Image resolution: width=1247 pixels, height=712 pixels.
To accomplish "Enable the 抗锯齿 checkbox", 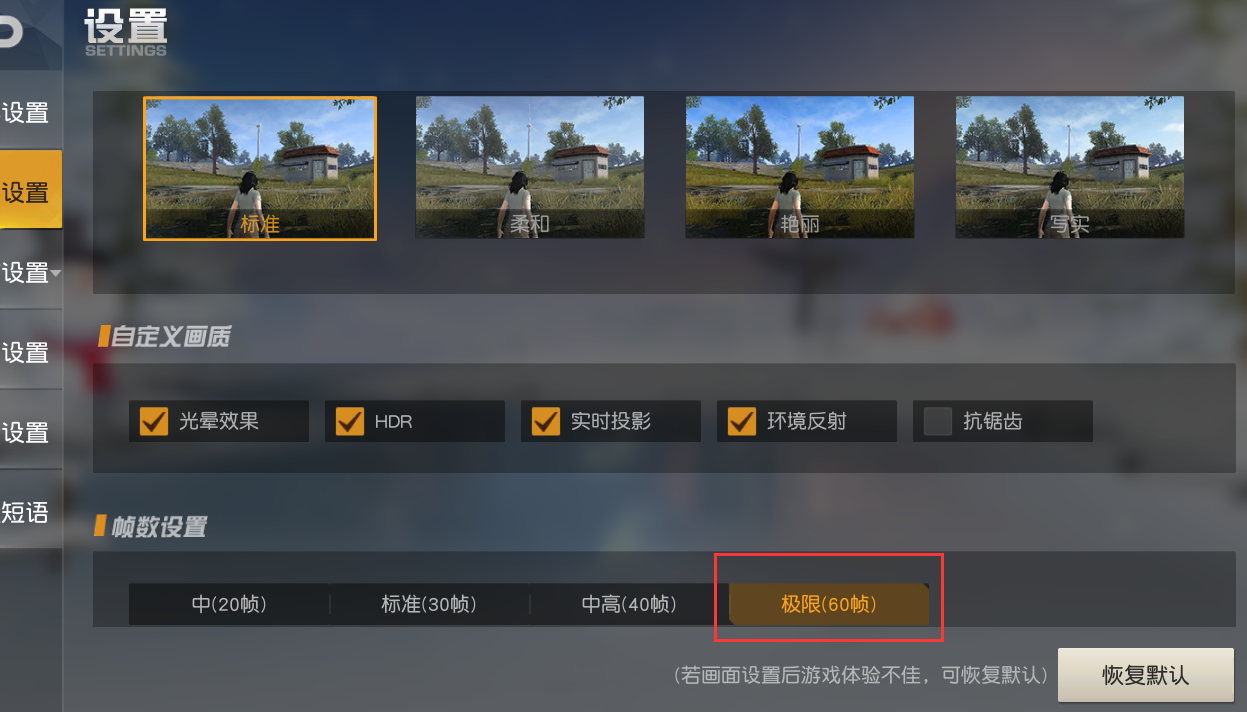I will 937,421.
